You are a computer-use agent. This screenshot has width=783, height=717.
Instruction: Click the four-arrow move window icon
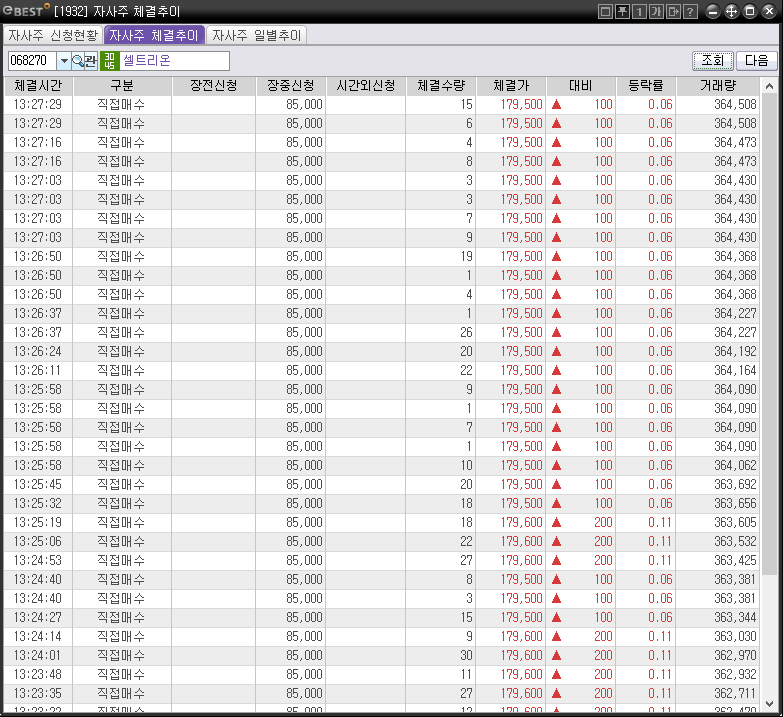point(731,11)
